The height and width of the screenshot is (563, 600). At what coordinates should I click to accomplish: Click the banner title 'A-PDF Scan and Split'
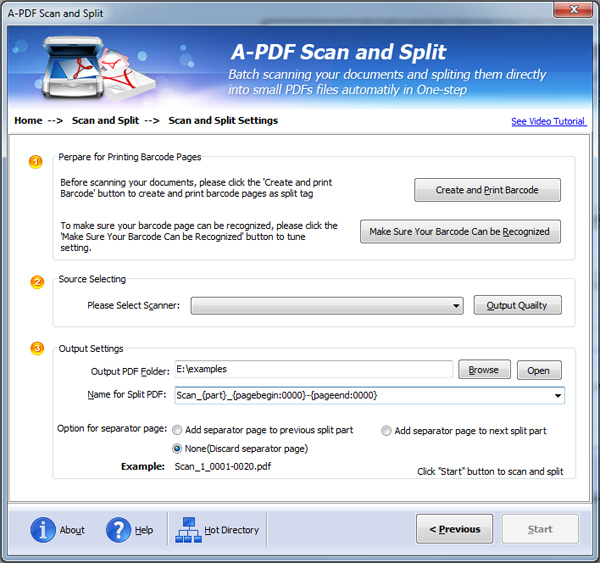point(338,52)
